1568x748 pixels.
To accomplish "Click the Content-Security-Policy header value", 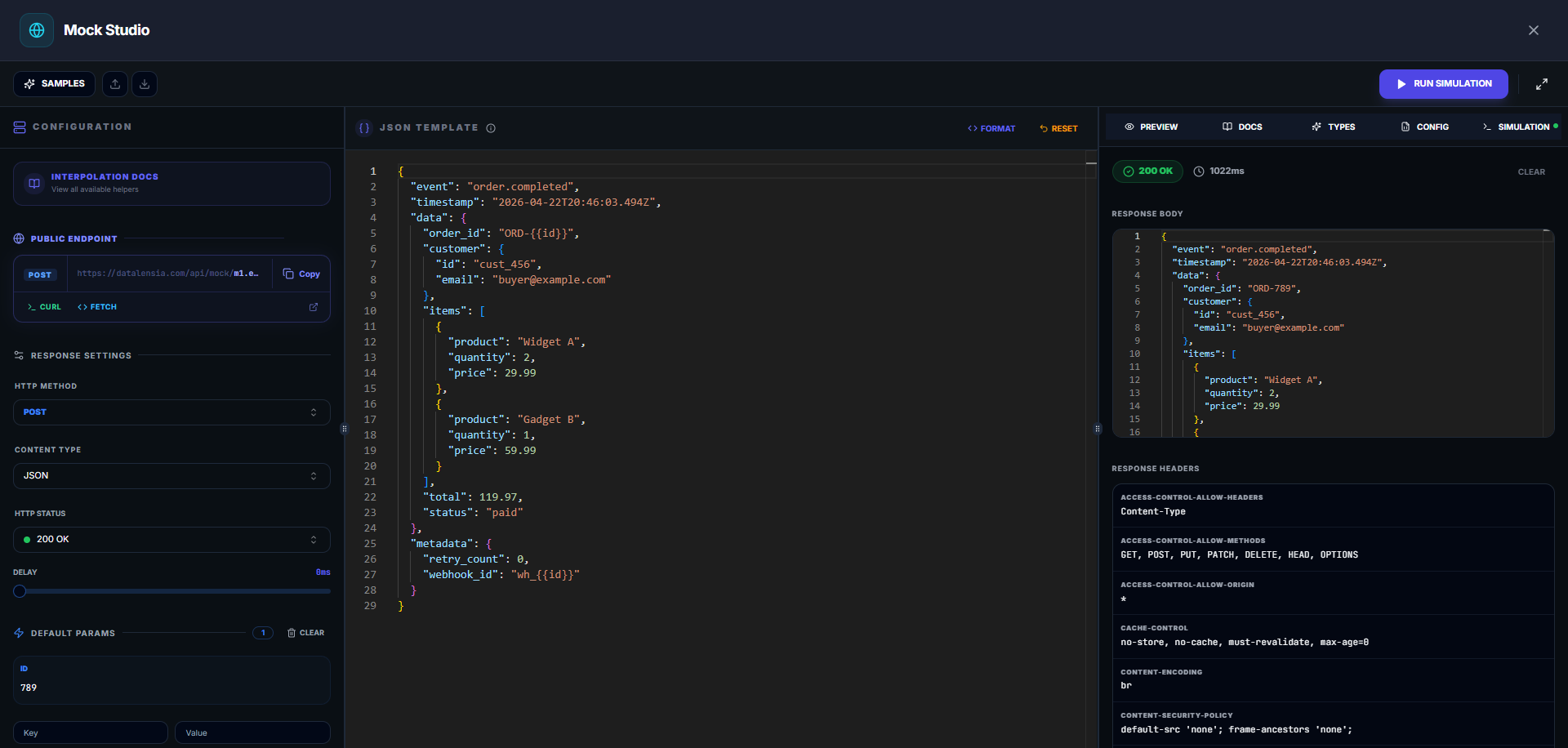I will 1236,730.
